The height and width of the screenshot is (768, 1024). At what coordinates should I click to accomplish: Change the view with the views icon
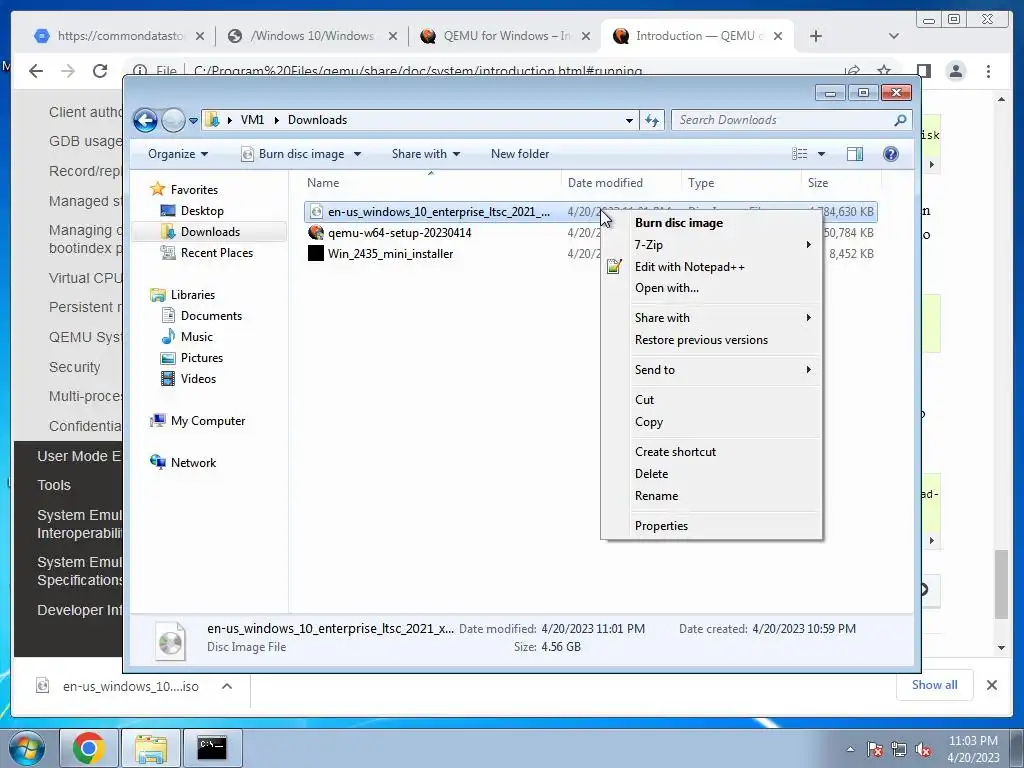click(800, 154)
